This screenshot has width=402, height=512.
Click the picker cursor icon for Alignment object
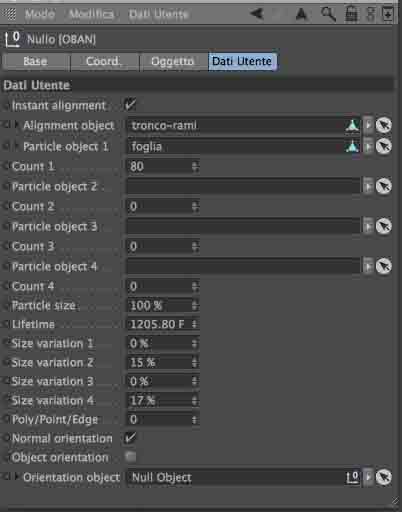point(384,125)
